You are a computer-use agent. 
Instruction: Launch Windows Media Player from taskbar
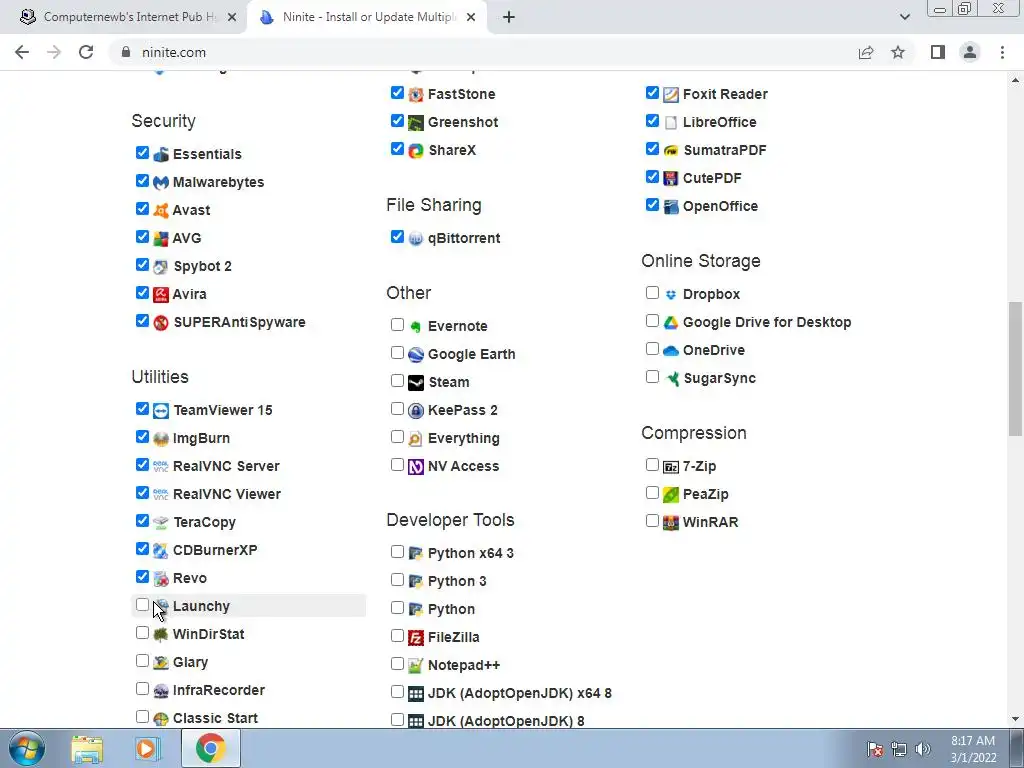148,748
